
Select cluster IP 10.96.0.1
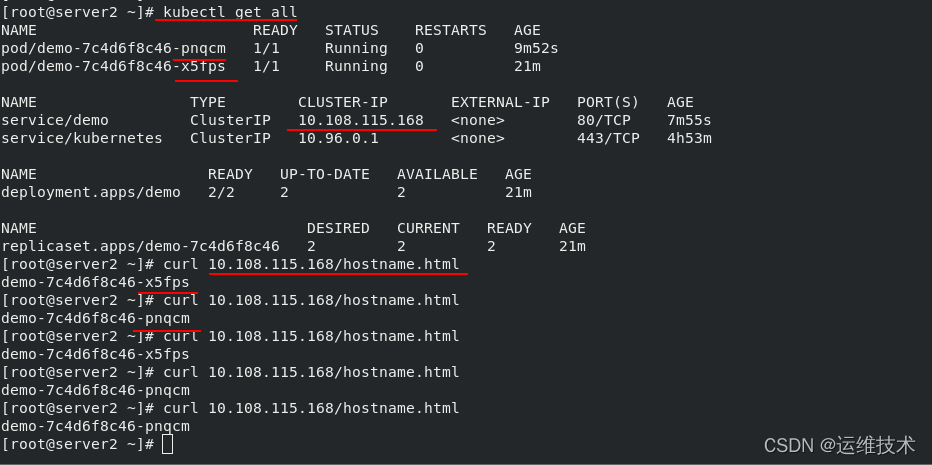point(338,138)
